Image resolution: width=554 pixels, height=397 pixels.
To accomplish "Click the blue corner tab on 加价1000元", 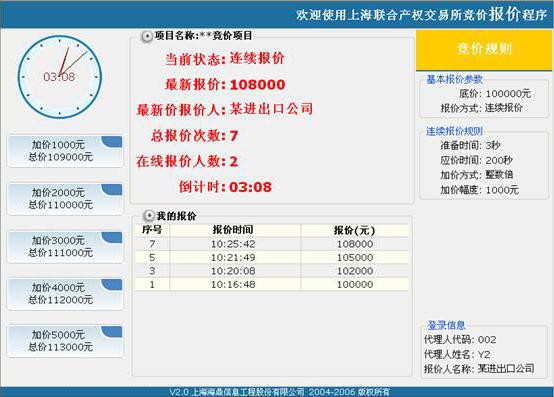I will pyautogui.click(x=112, y=141).
